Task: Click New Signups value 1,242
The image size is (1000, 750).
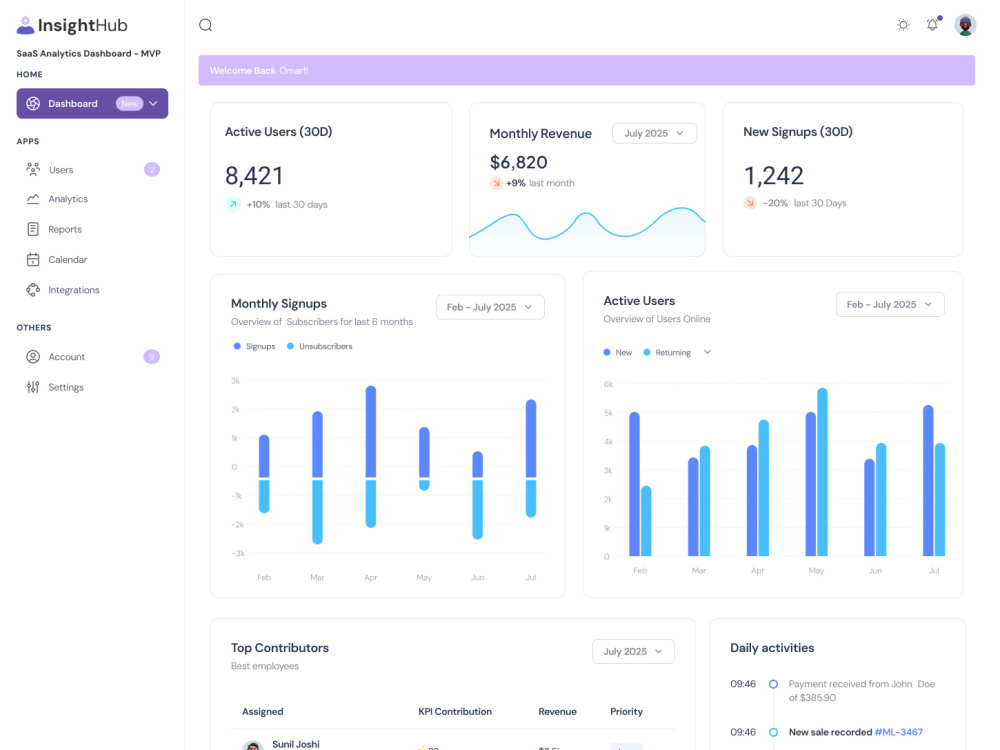Action: 774,175
